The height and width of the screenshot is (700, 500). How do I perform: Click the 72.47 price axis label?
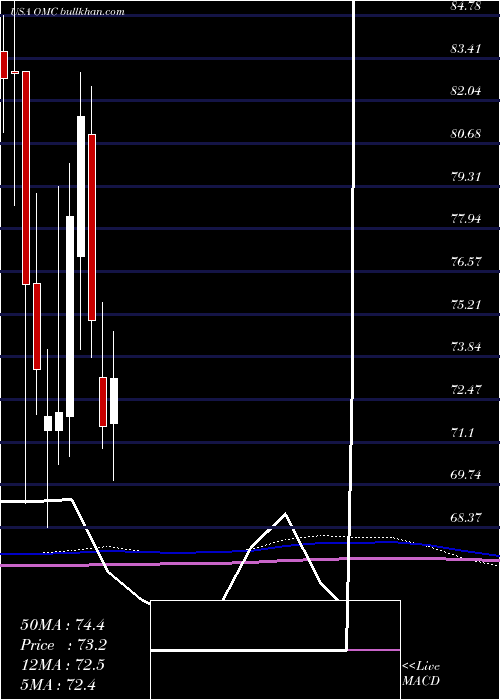click(466, 390)
